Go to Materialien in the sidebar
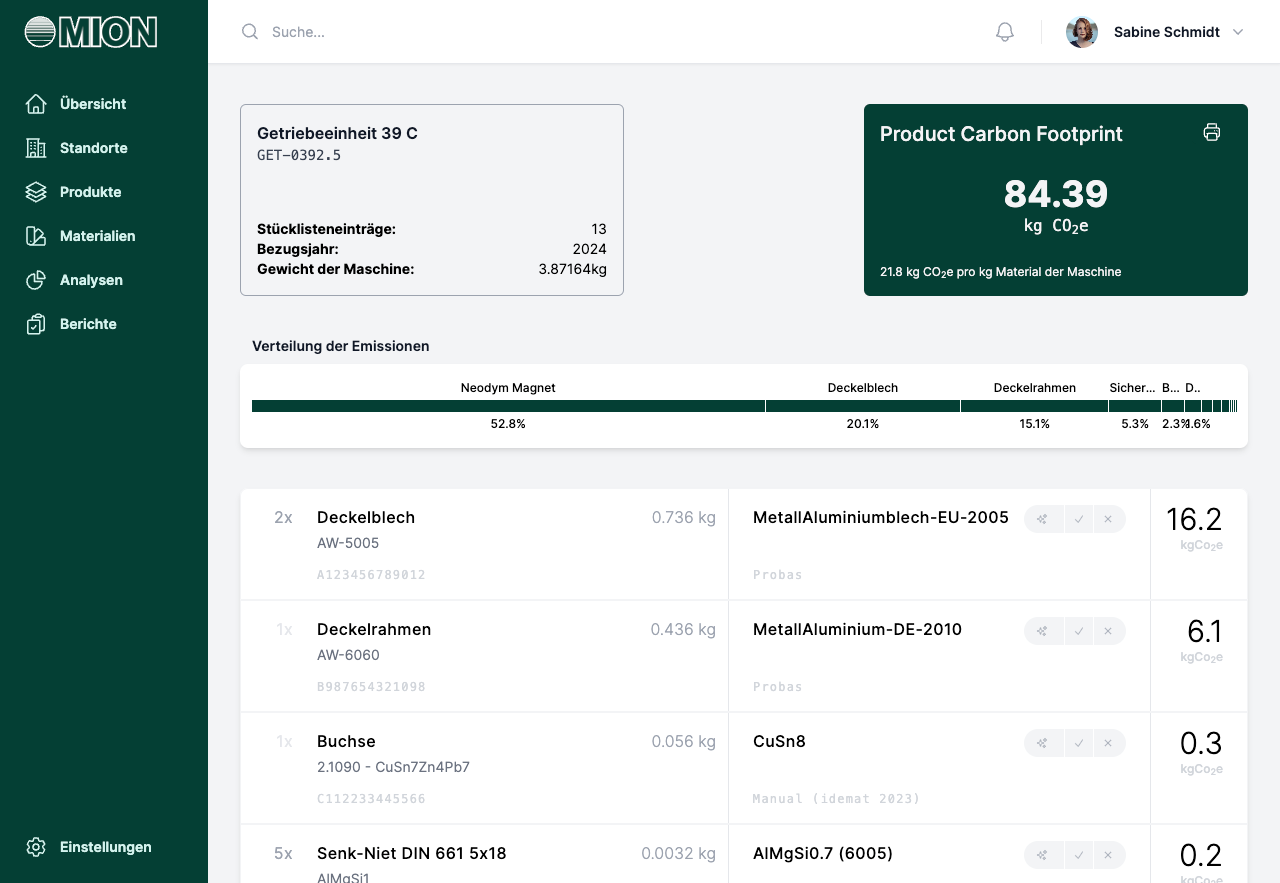 [x=97, y=236]
